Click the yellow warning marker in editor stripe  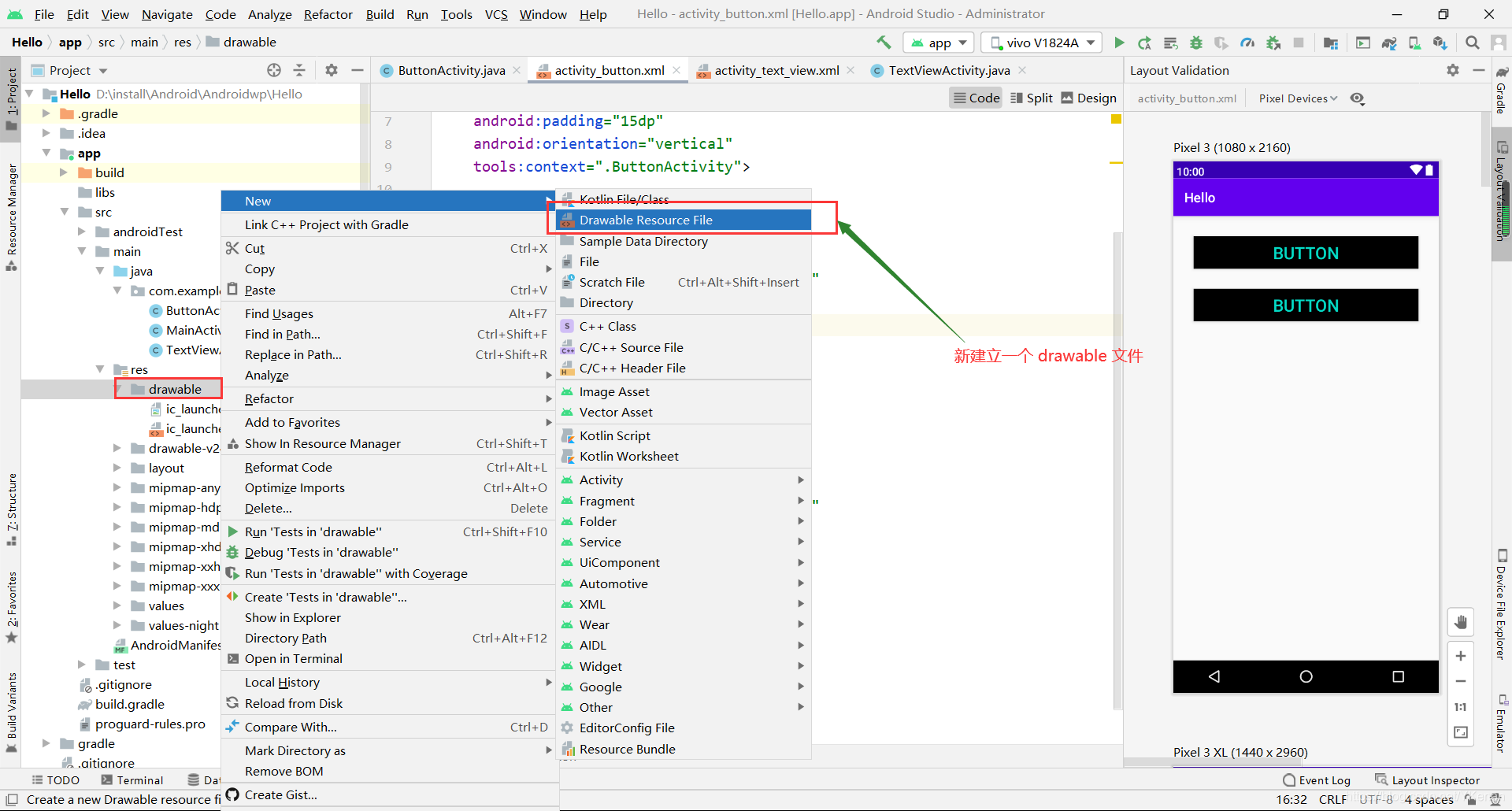tap(1116, 120)
